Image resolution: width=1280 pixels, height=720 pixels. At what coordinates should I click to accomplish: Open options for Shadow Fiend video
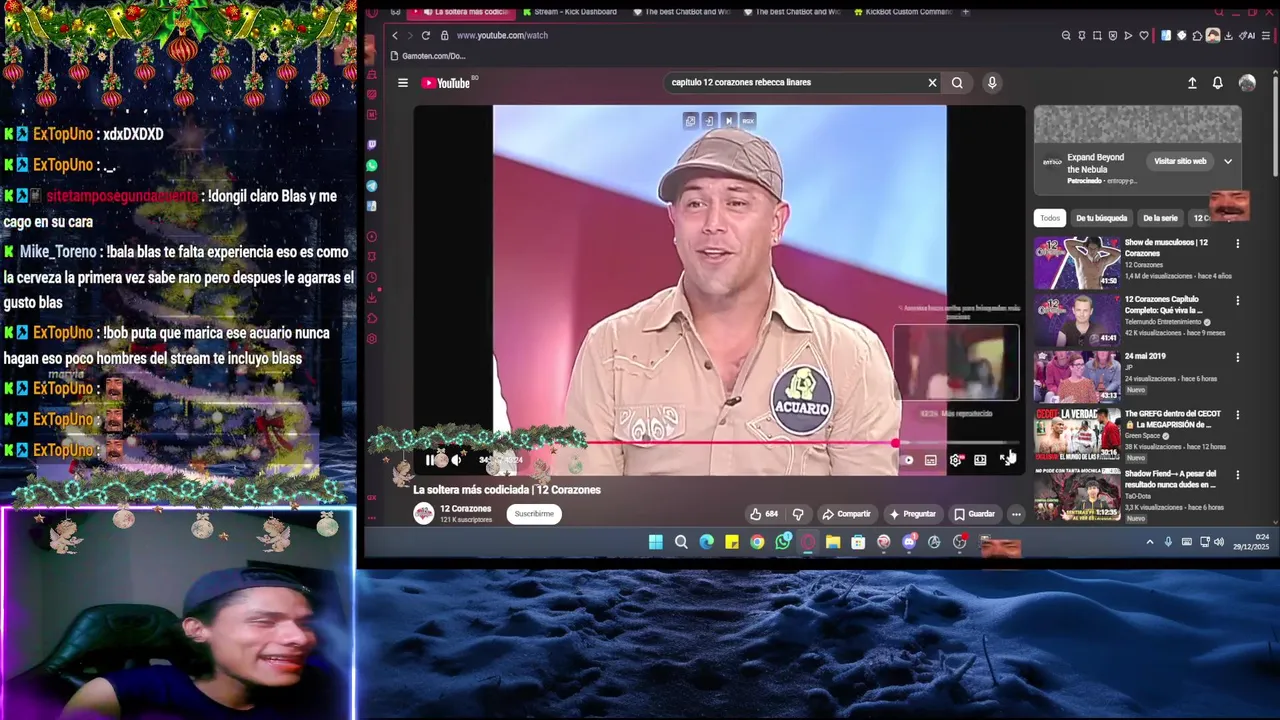[x=1237, y=474]
